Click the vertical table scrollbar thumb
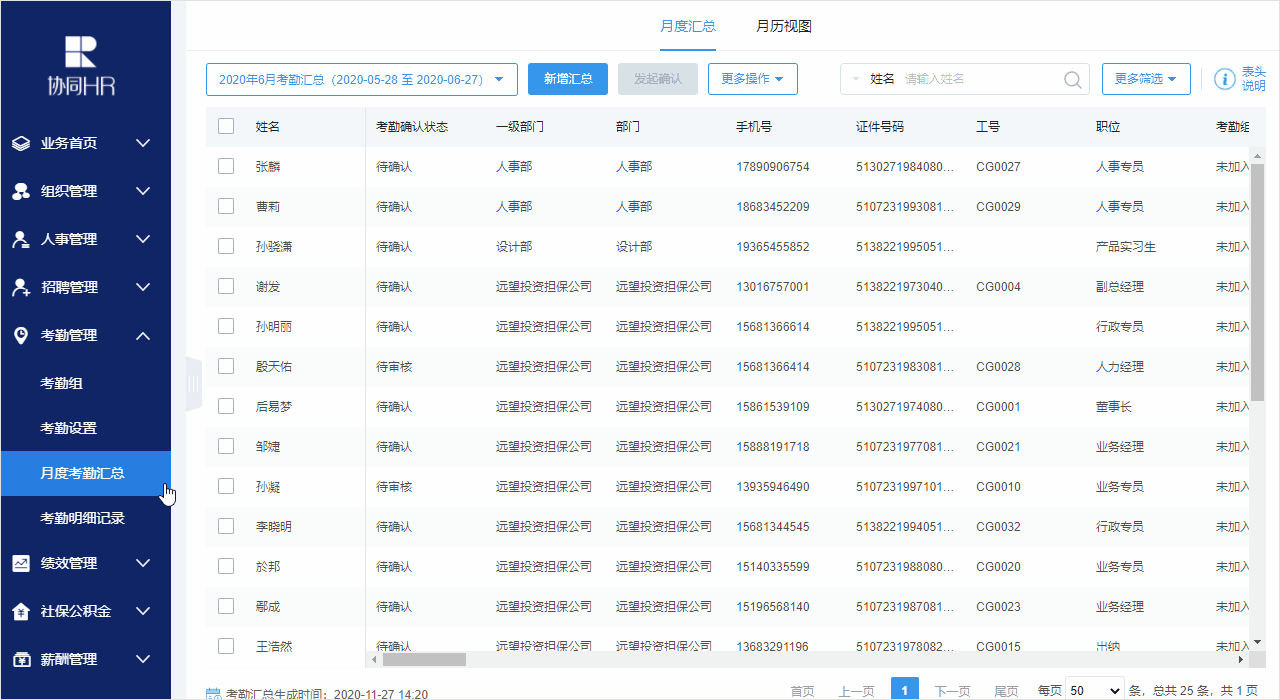This screenshot has height=700, width=1280. (1257, 281)
